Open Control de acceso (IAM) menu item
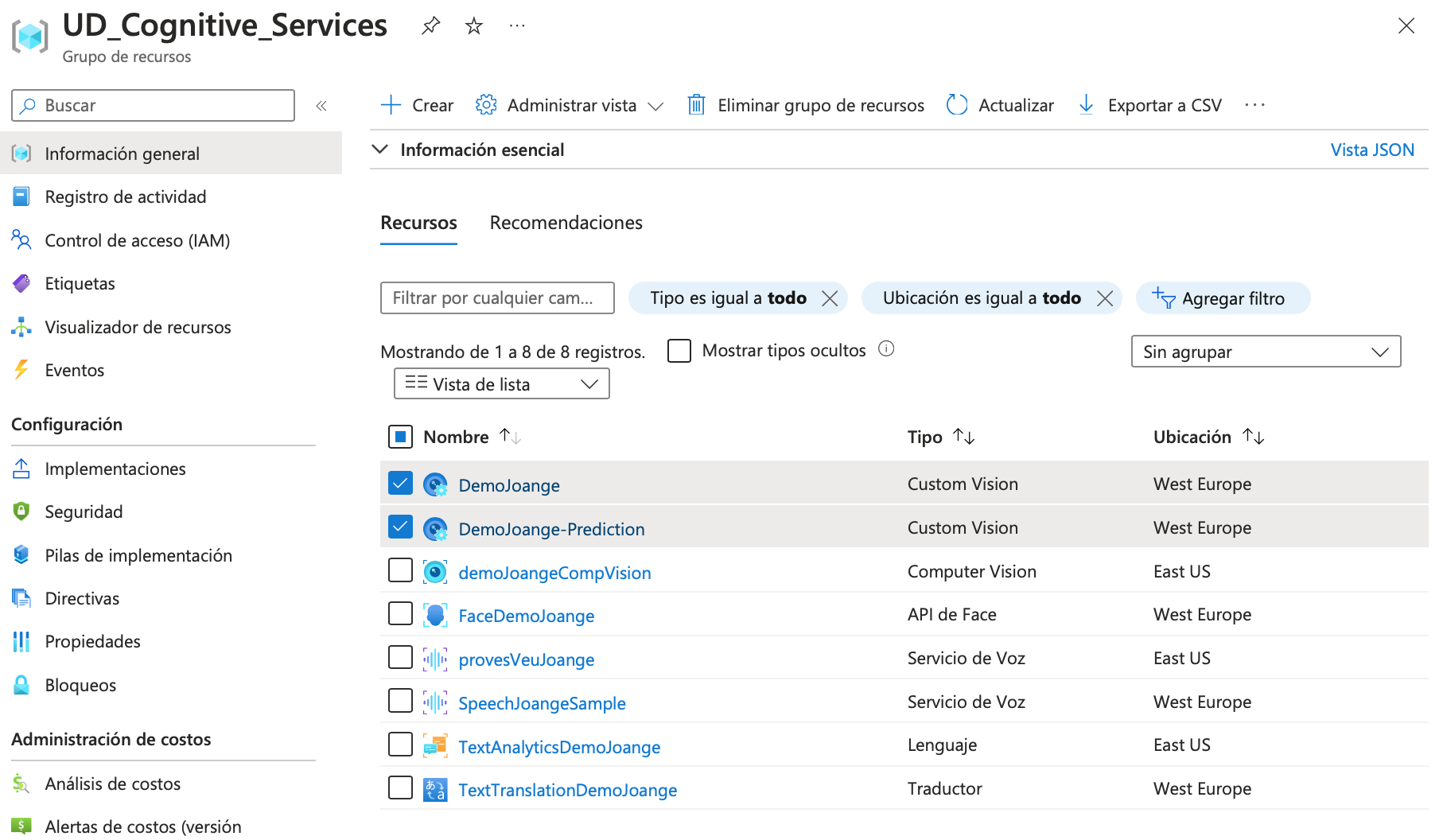Viewport: 1443px width, 840px height. pos(137,240)
